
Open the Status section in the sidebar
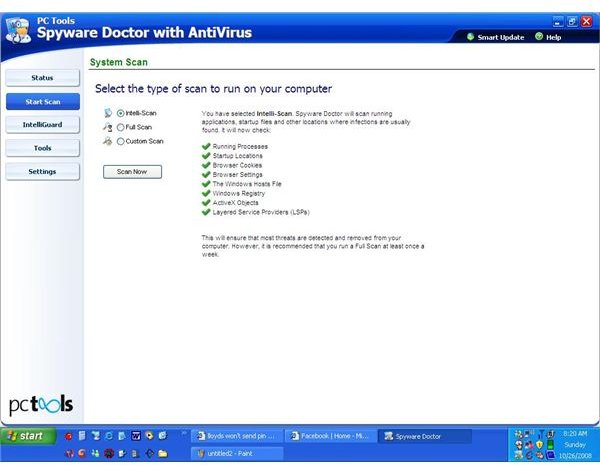click(x=42, y=78)
